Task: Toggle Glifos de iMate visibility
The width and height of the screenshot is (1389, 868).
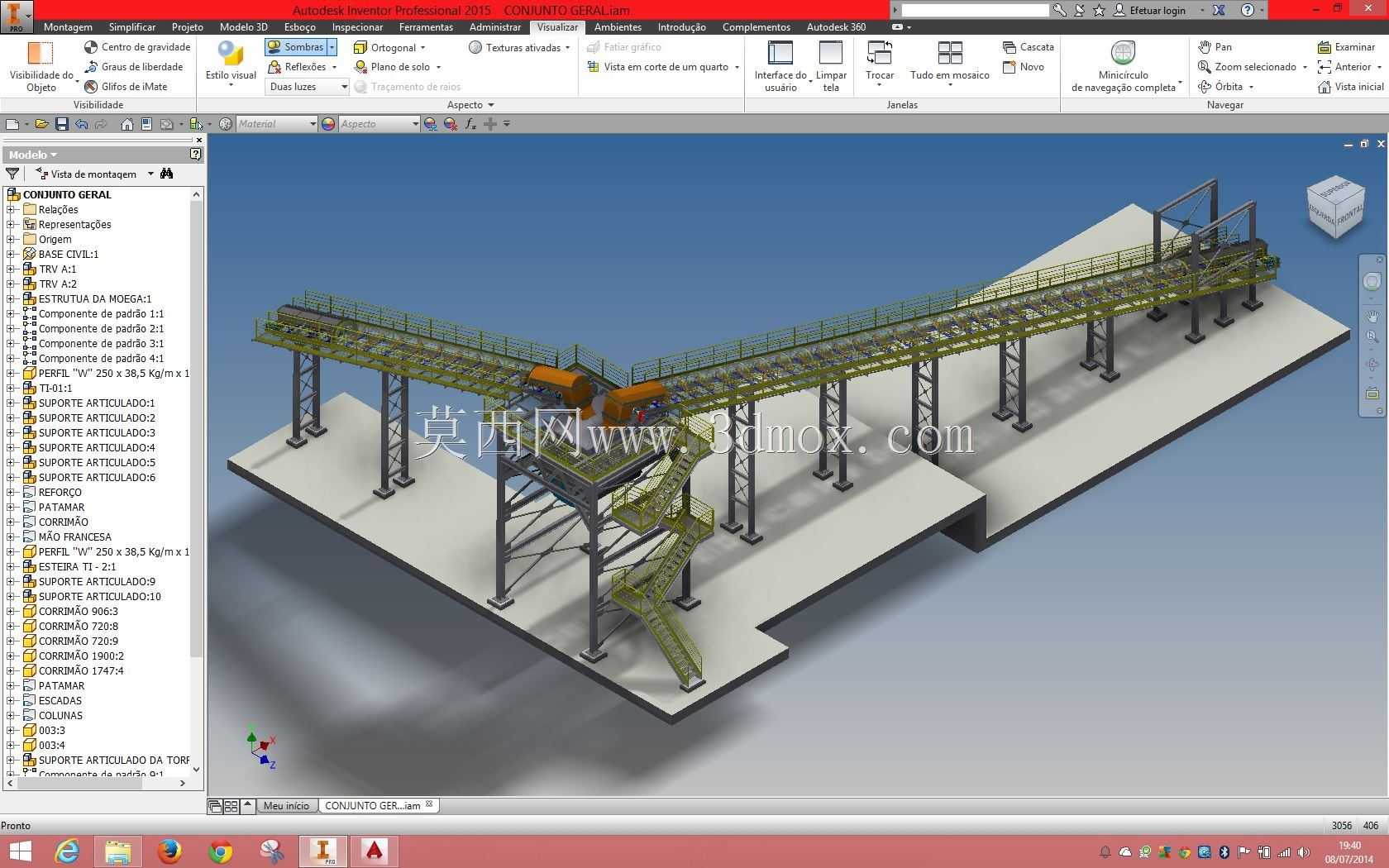Action: pyautogui.click(x=126, y=87)
